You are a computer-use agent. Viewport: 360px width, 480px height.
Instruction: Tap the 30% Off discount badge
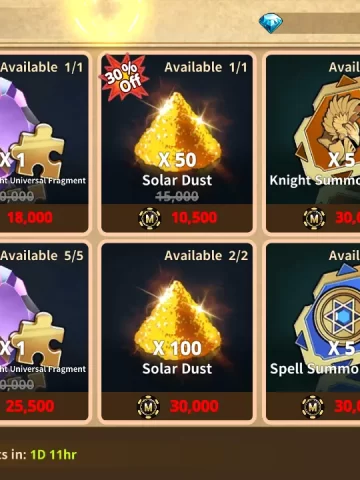pyautogui.click(x=124, y=76)
